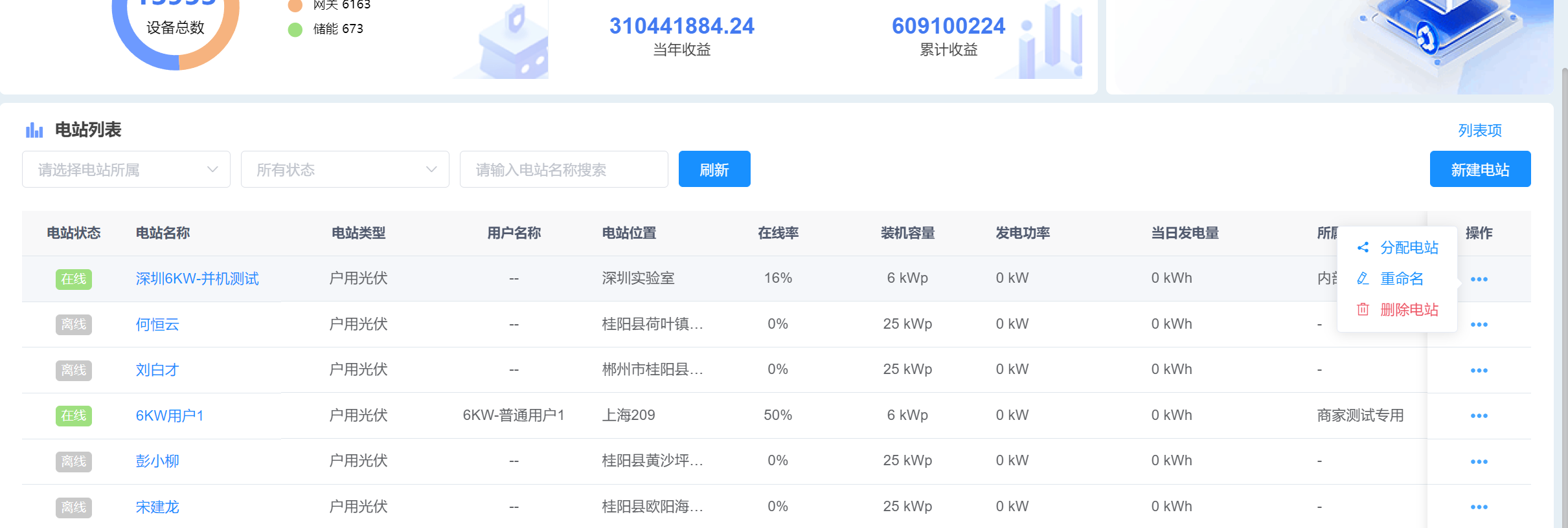Open more actions for 何恒云 row
Screen dimensions: 1568x528
click(x=1479, y=324)
